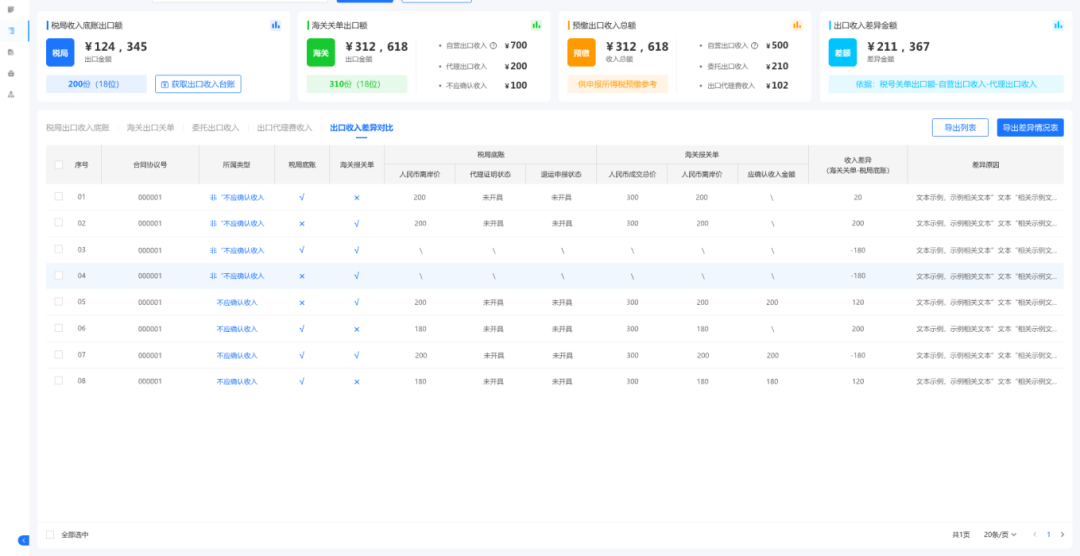Viewport: 1080px width, 556px height.
Task: Open the green chart icon in 海关关单出口额 card
Action: click(536, 25)
